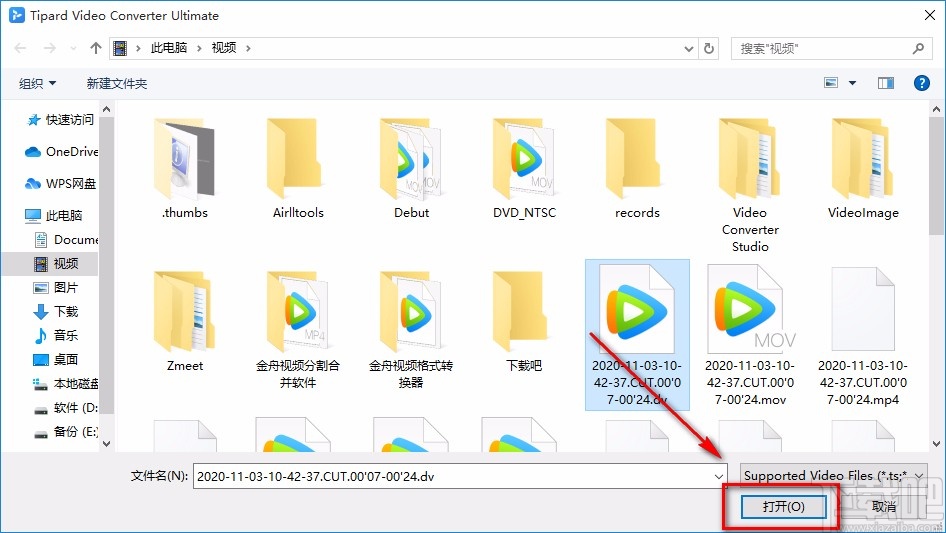
Task: Open 下载 in the sidebar
Action: pos(56,311)
